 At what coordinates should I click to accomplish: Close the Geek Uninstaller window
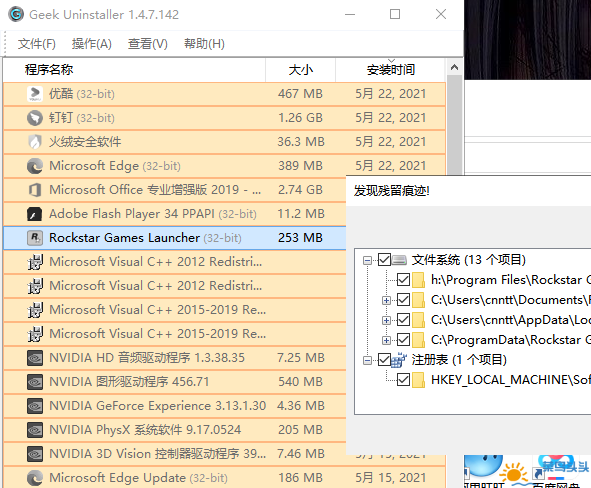click(441, 14)
